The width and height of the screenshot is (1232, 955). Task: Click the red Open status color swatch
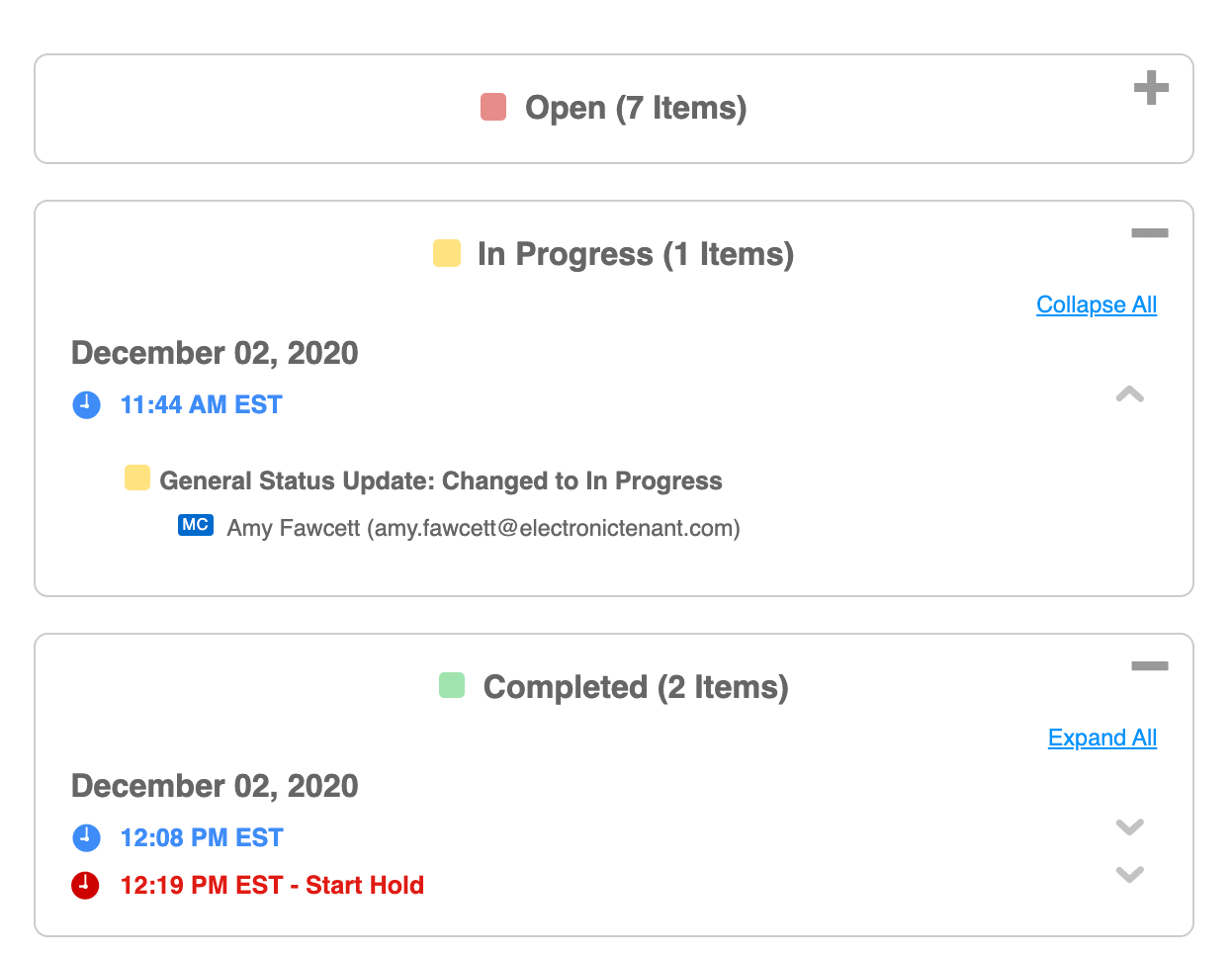pos(493,107)
